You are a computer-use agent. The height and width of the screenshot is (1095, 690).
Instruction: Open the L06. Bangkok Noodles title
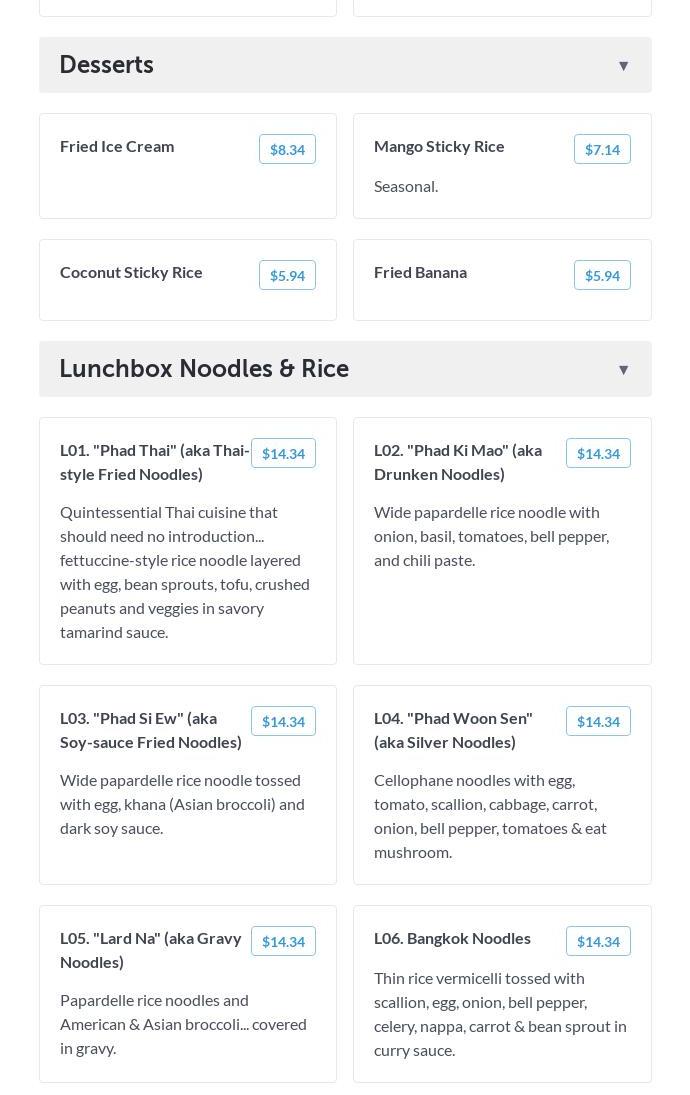point(452,938)
